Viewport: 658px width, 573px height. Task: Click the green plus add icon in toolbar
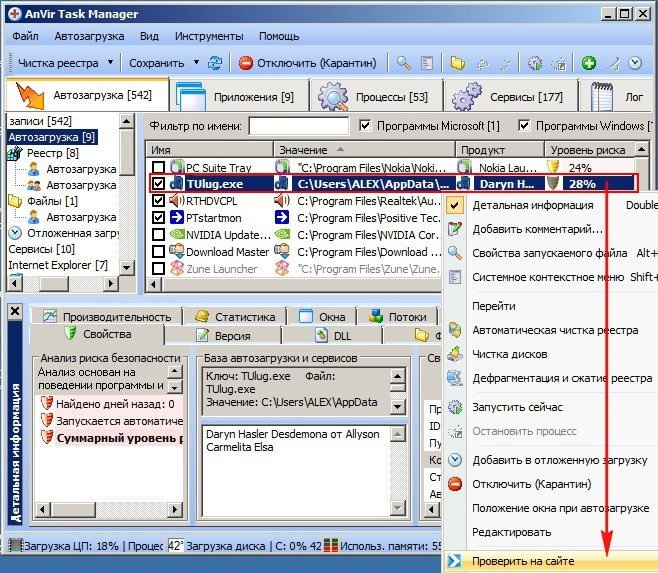589,63
